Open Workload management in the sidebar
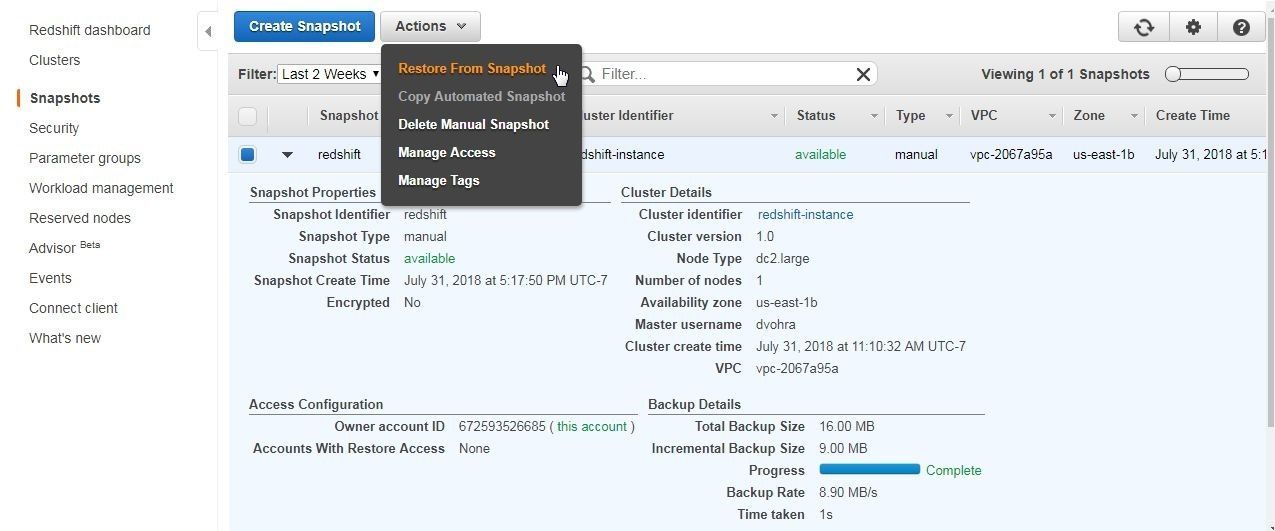The image size is (1275, 531). (x=101, y=188)
